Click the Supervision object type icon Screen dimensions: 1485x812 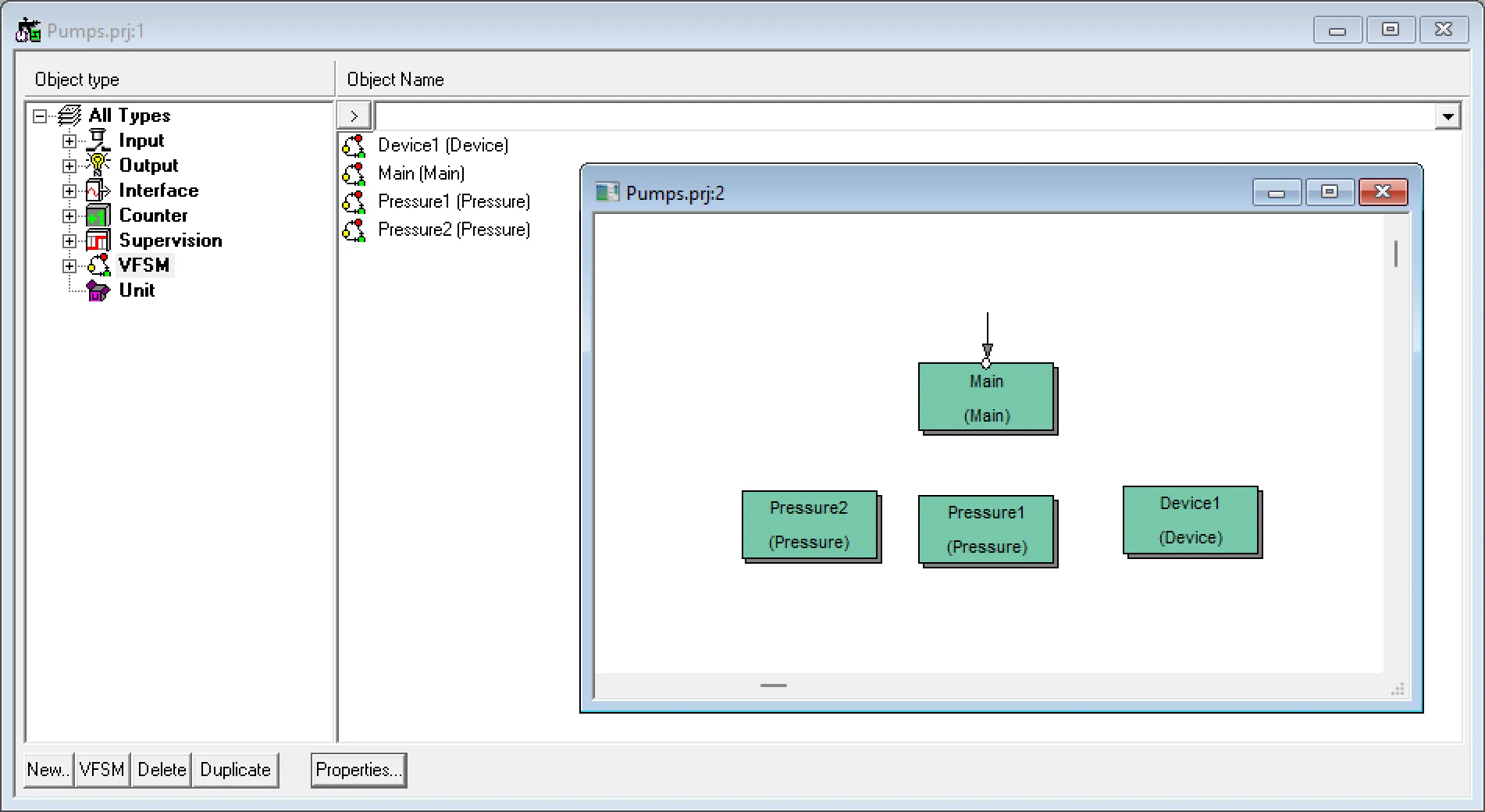click(97, 240)
